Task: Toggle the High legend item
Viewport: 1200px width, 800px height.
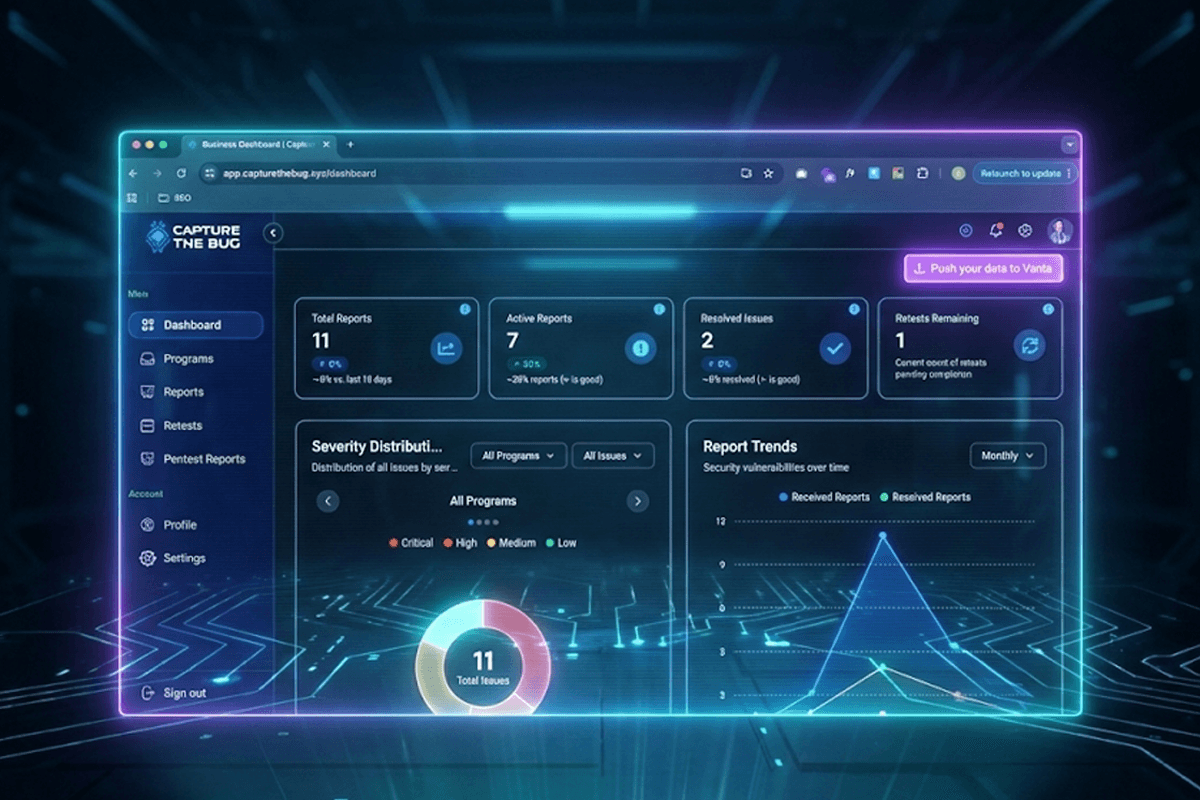Action: 460,543
